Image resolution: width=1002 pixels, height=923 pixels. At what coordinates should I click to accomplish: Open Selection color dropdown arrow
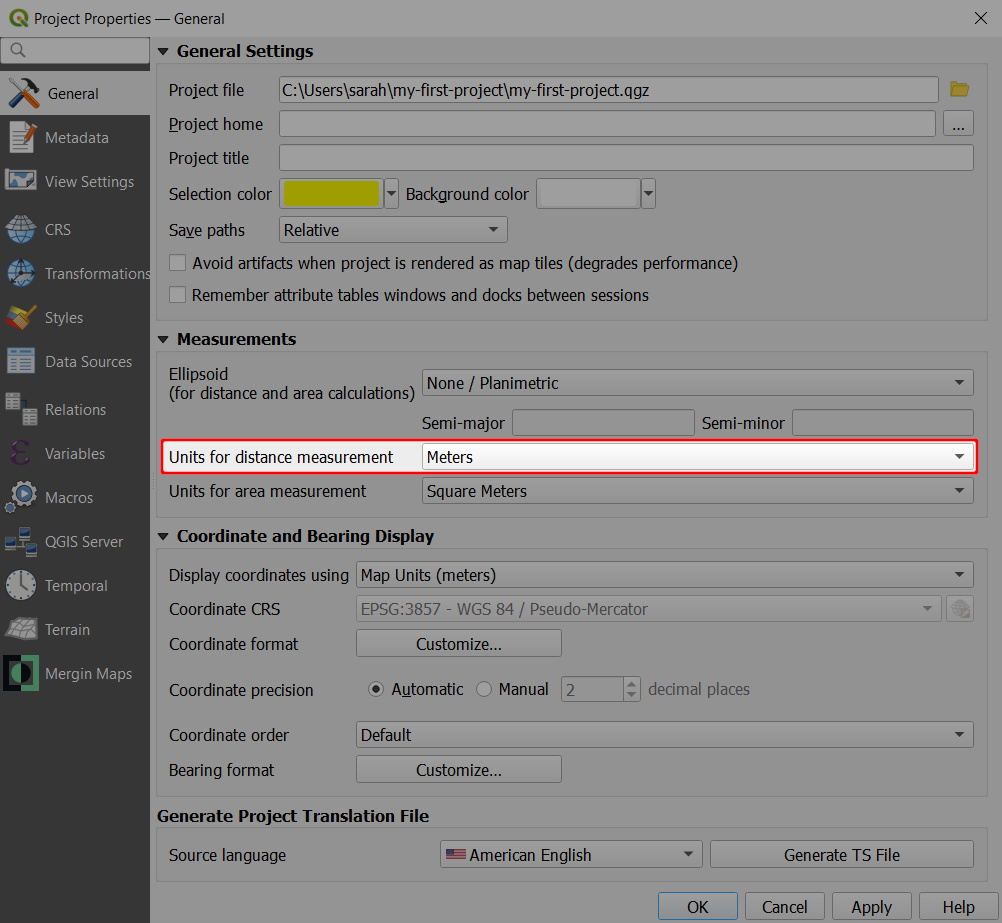tap(391, 193)
